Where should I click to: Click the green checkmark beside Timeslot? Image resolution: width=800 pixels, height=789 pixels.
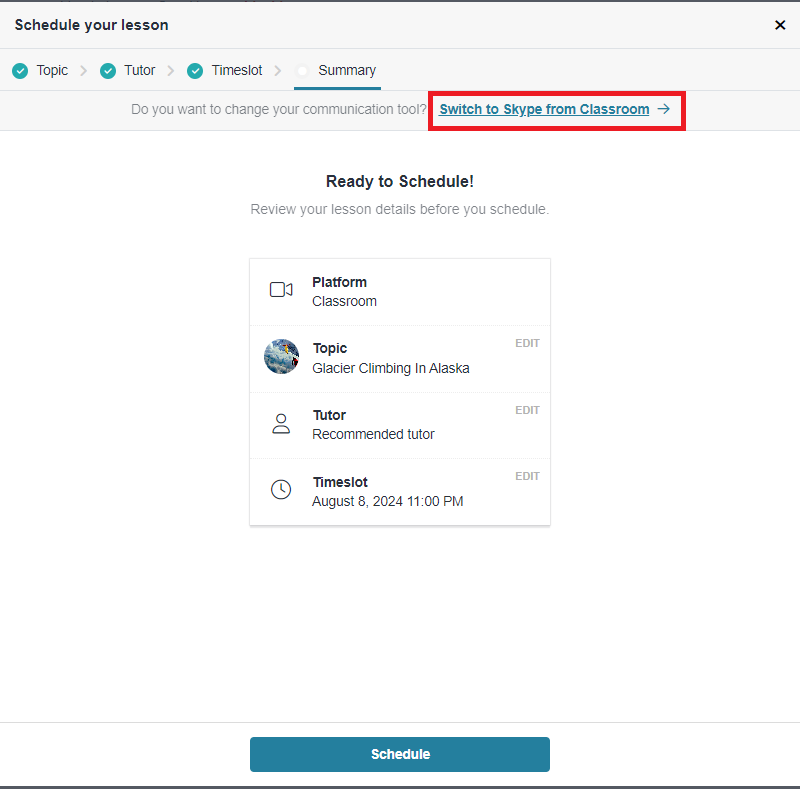(x=195, y=71)
